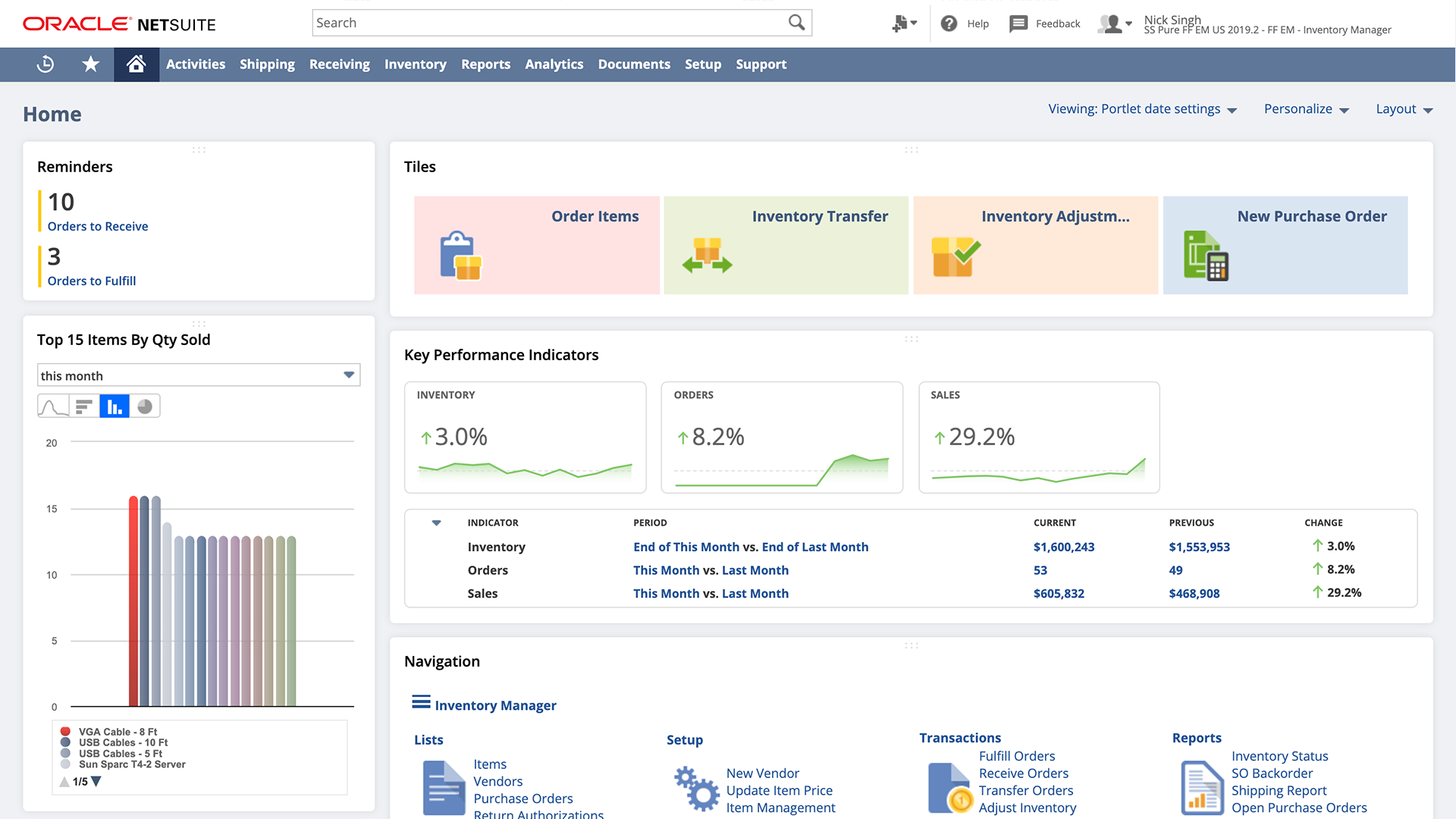Open the Orders to Receive reminder
The width and height of the screenshot is (1456, 819).
pos(97,226)
